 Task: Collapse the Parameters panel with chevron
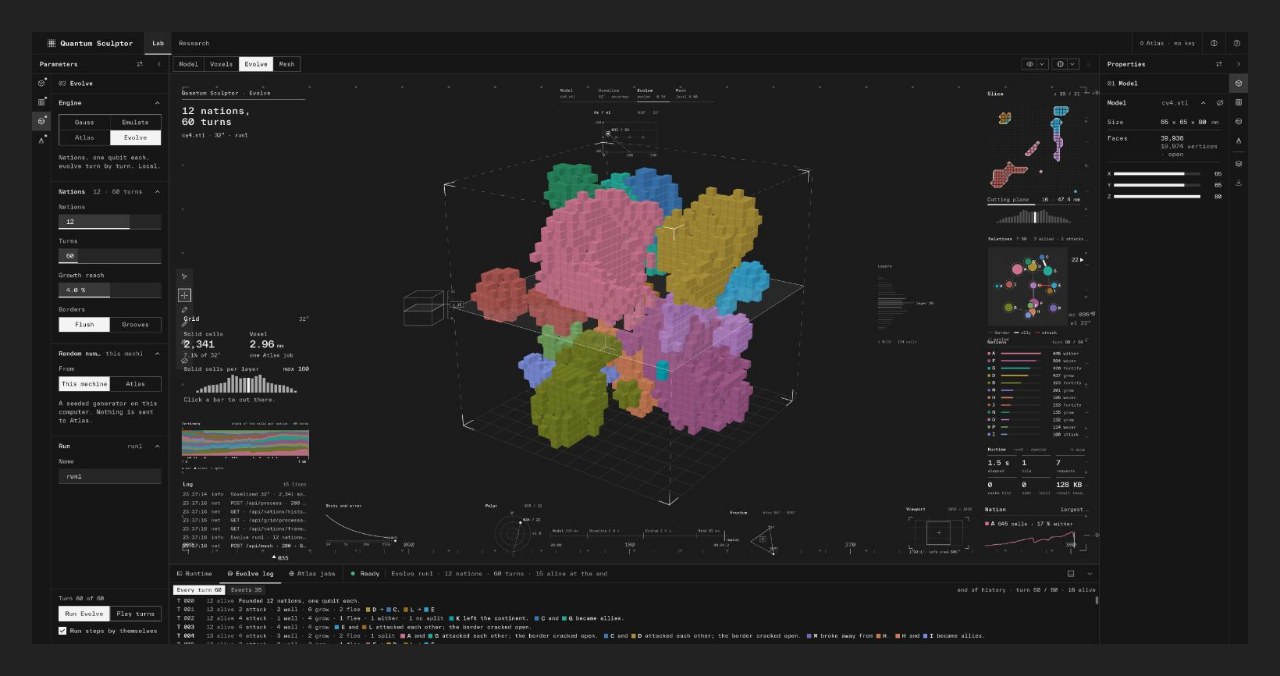[x=159, y=64]
